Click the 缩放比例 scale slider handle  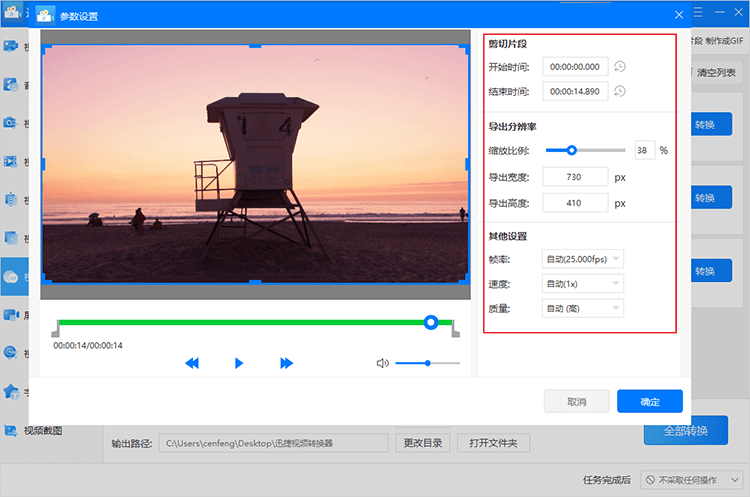(x=572, y=151)
